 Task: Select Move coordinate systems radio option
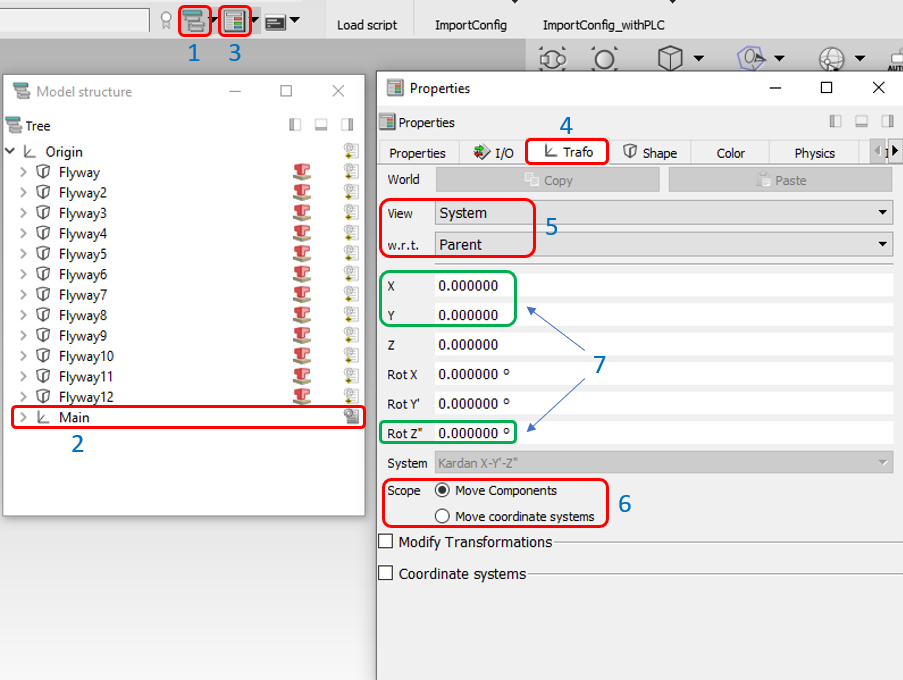442,516
